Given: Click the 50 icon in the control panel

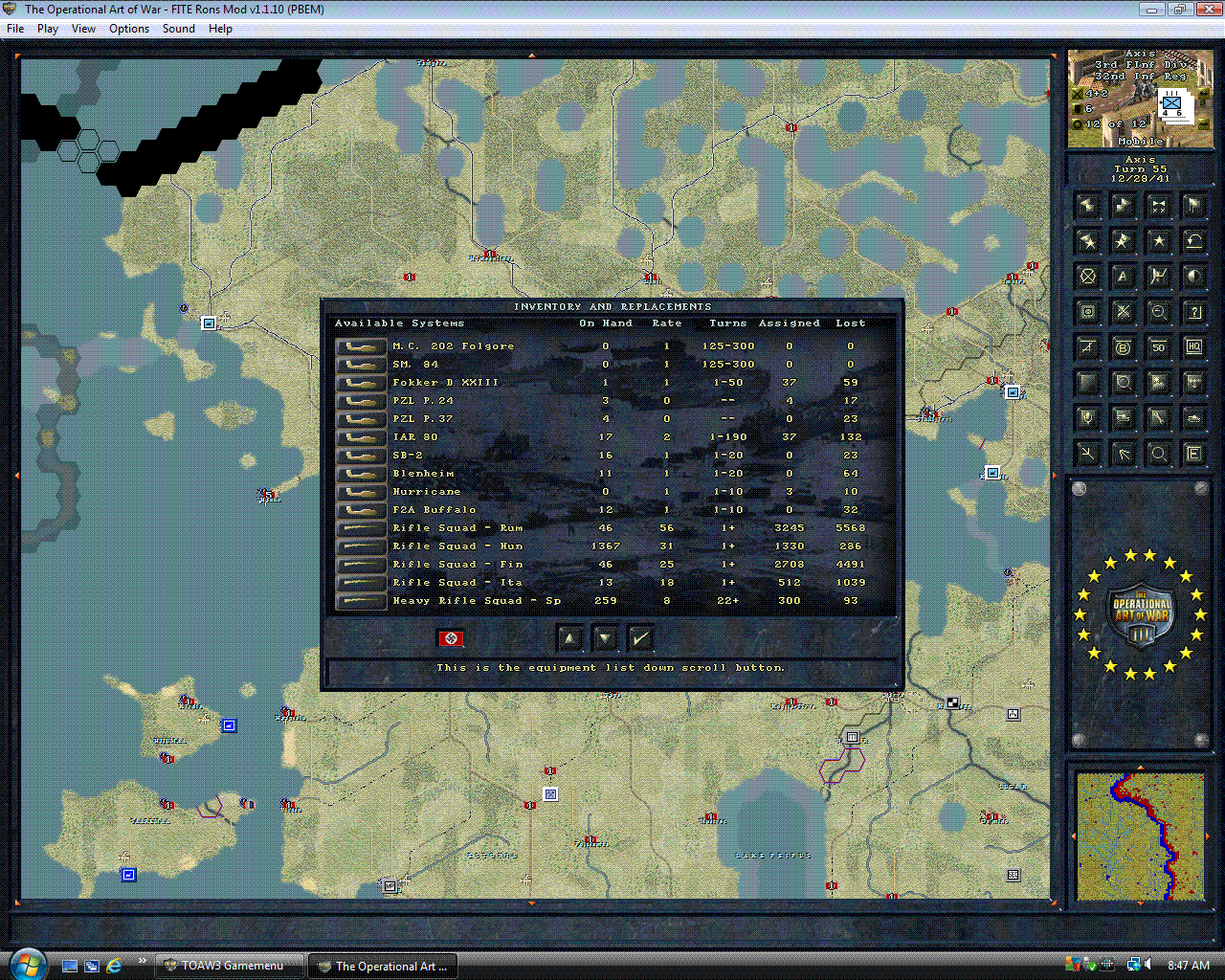Looking at the screenshot, I should 1159,347.
